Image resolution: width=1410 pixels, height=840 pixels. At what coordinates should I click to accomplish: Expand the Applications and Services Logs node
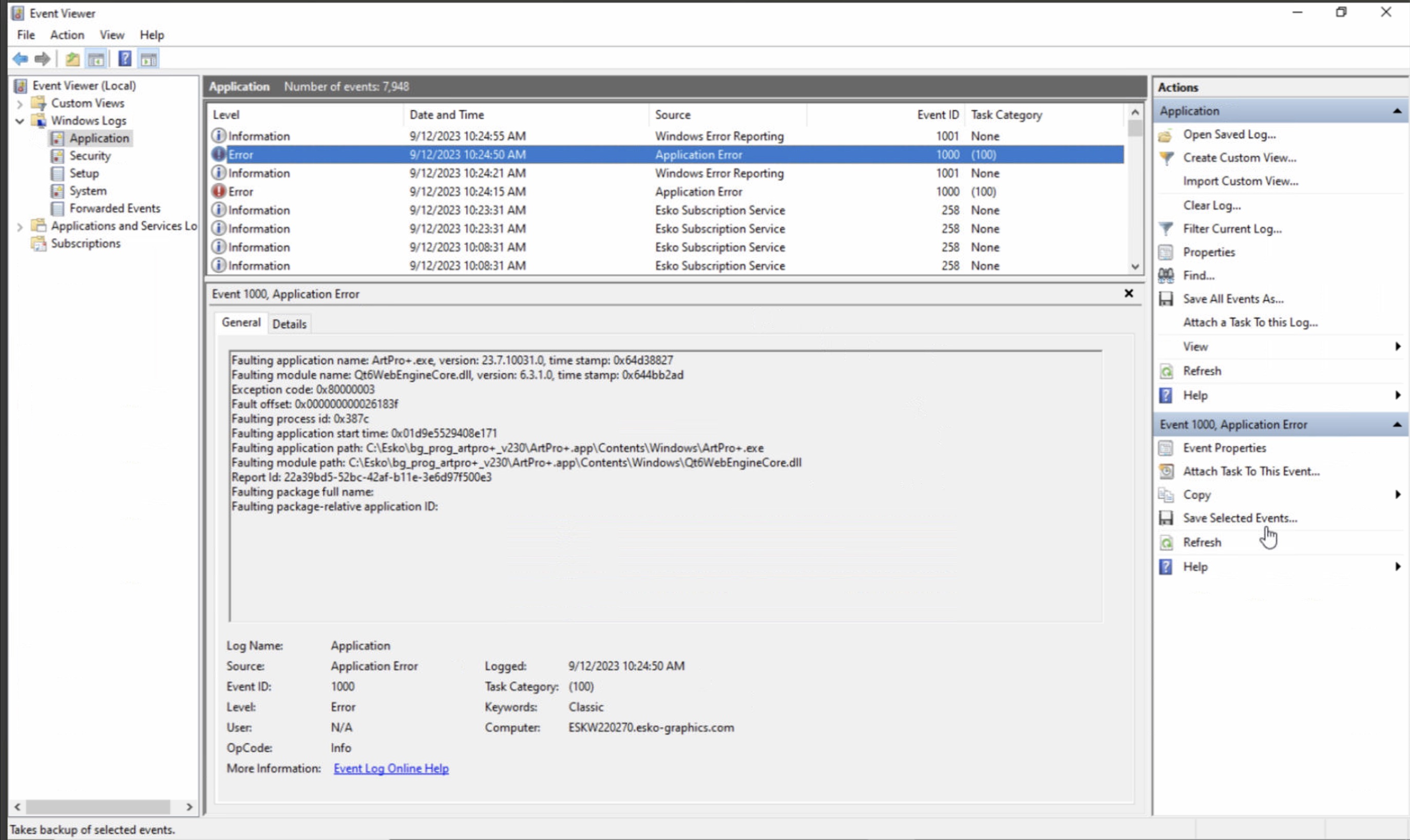(19, 226)
